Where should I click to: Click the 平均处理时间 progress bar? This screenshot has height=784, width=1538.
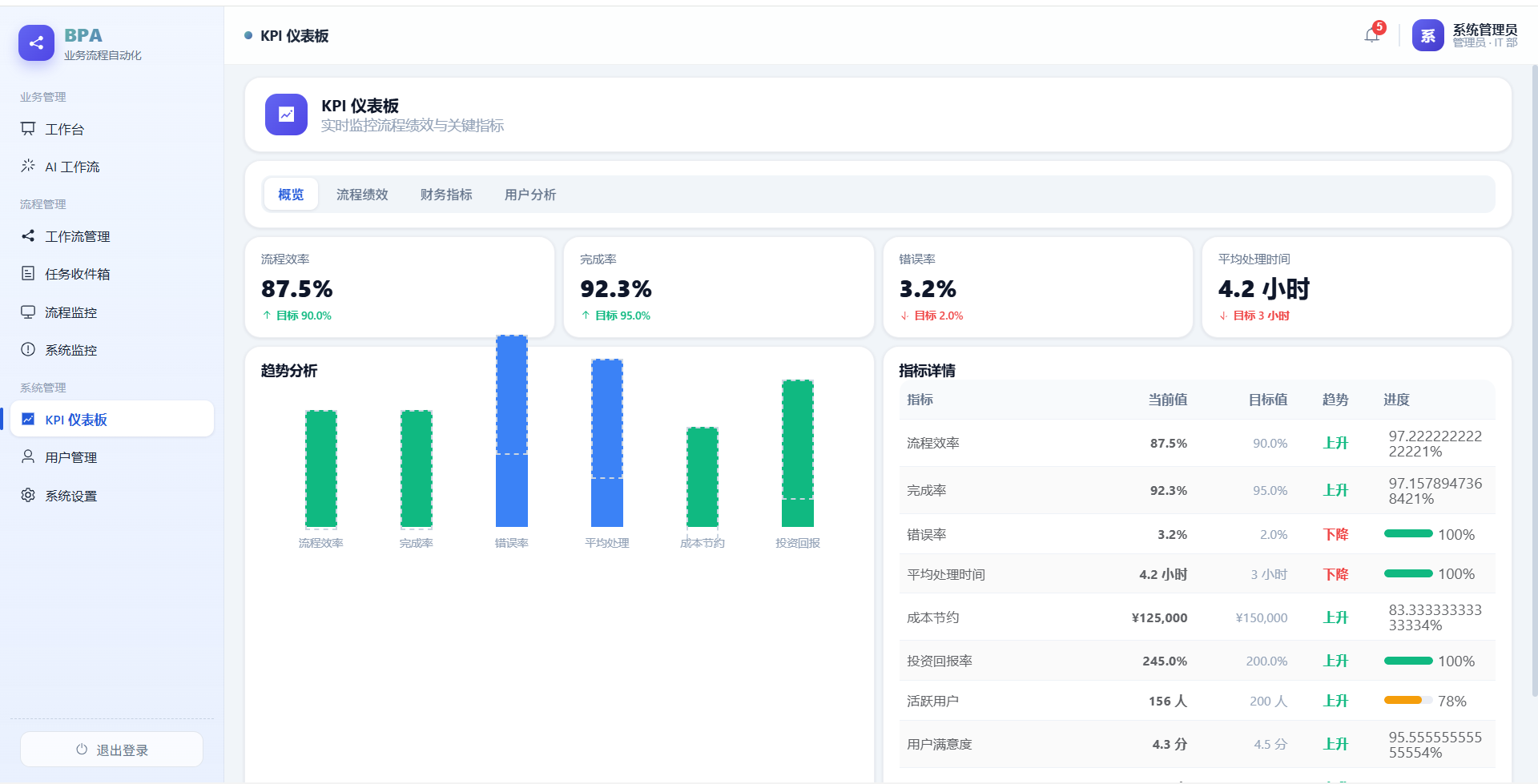[1408, 573]
